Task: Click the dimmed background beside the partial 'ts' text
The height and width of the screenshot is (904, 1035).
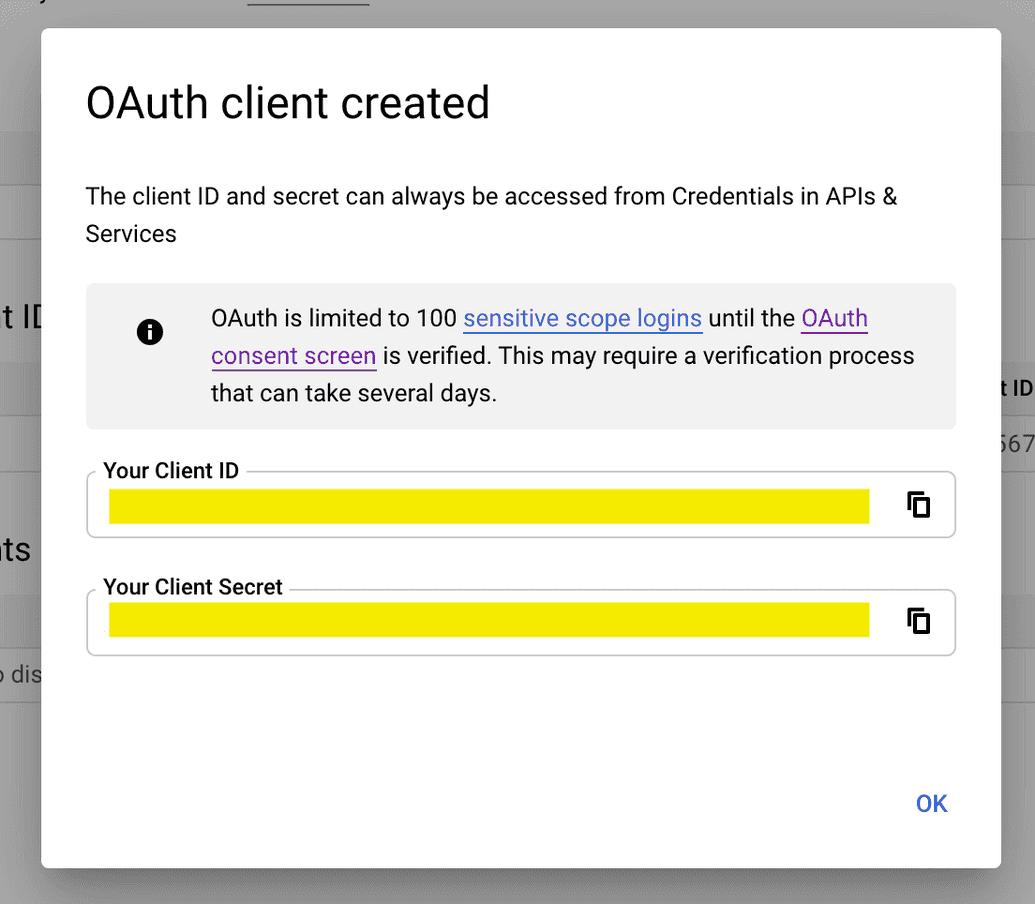Action: pyautogui.click(x=15, y=550)
